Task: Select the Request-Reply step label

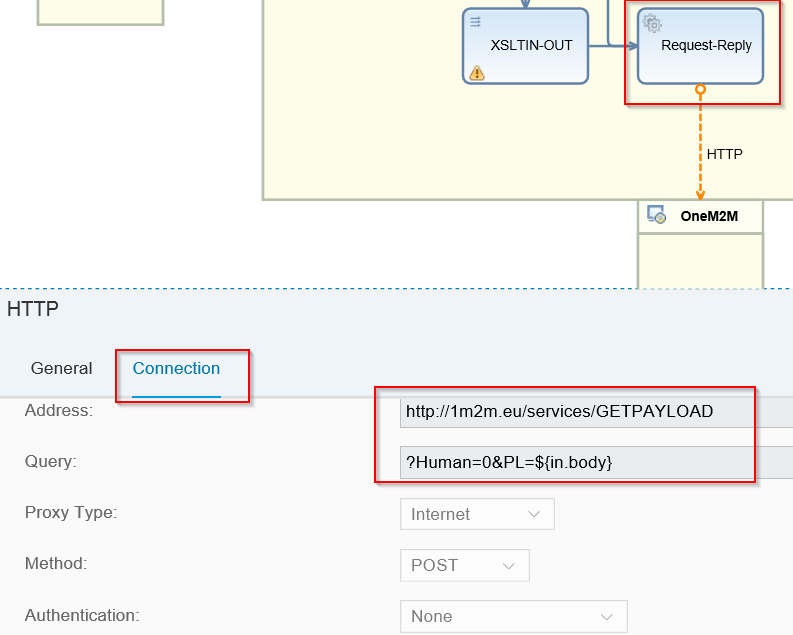Action: 706,46
